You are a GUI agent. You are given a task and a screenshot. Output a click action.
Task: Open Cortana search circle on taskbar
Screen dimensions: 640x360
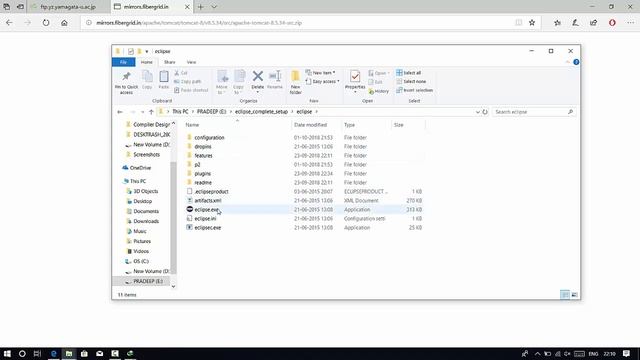click(22, 353)
